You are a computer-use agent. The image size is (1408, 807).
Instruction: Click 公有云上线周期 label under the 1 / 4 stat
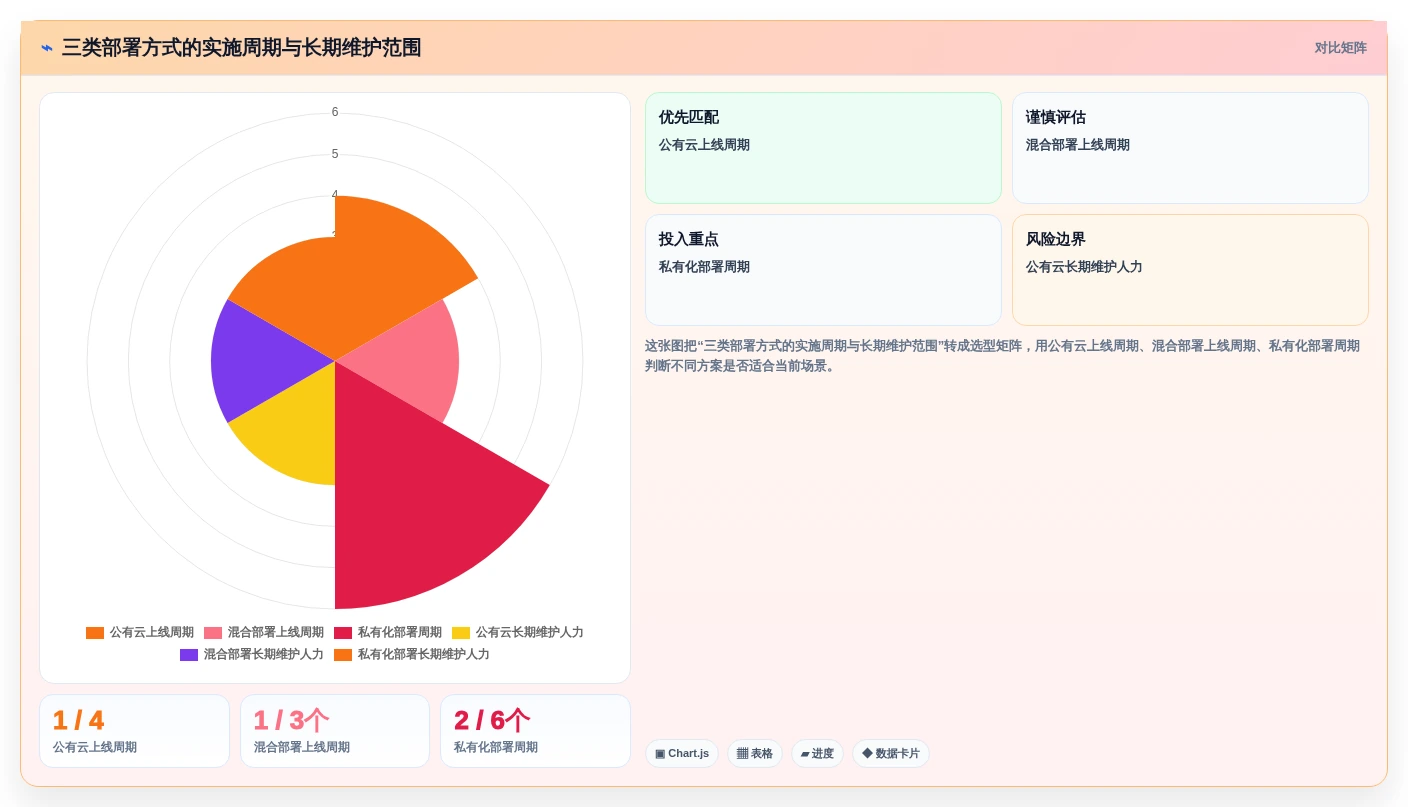coord(95,747)
